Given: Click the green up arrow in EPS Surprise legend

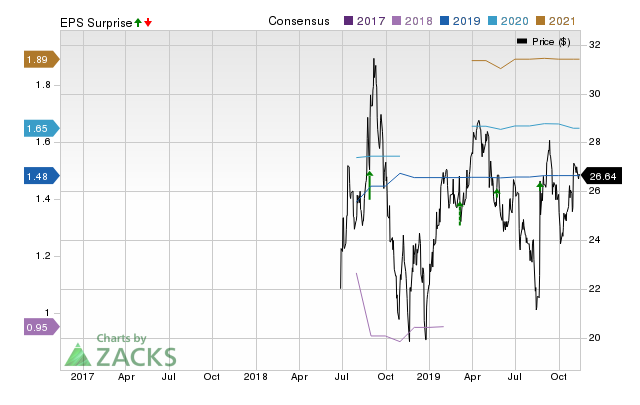Looking at the screenshot, I should 138,22.
